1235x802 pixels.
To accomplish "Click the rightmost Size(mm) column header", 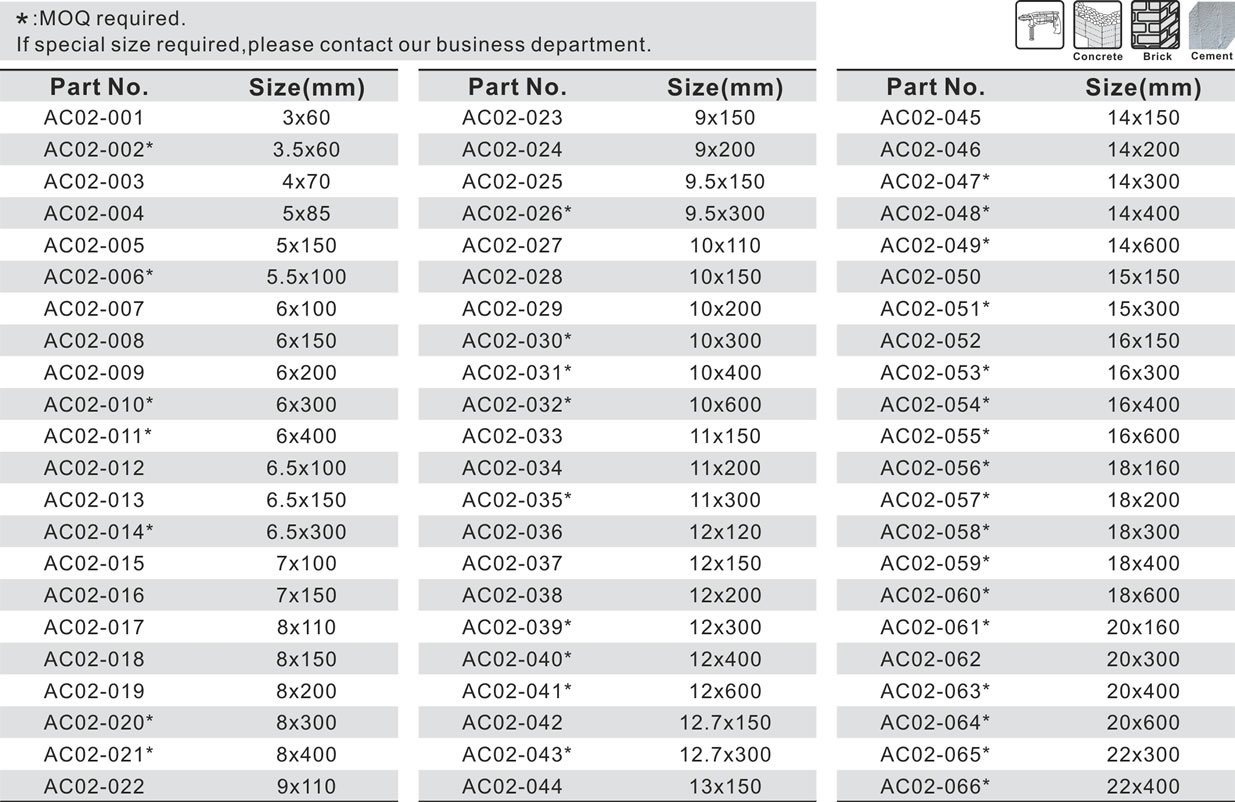I will coord(1143,87).
